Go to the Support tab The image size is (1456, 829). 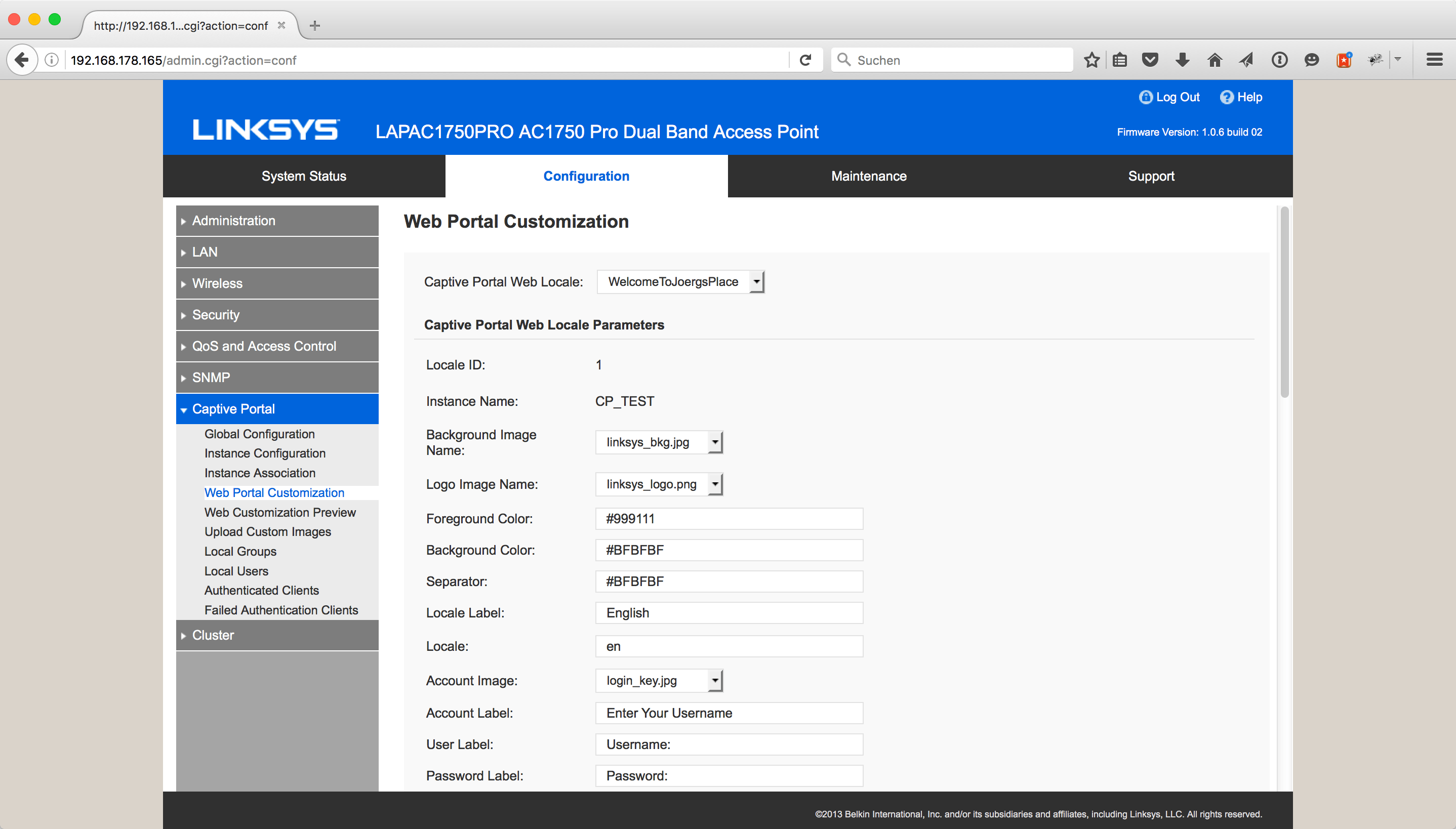(1151, 177)
